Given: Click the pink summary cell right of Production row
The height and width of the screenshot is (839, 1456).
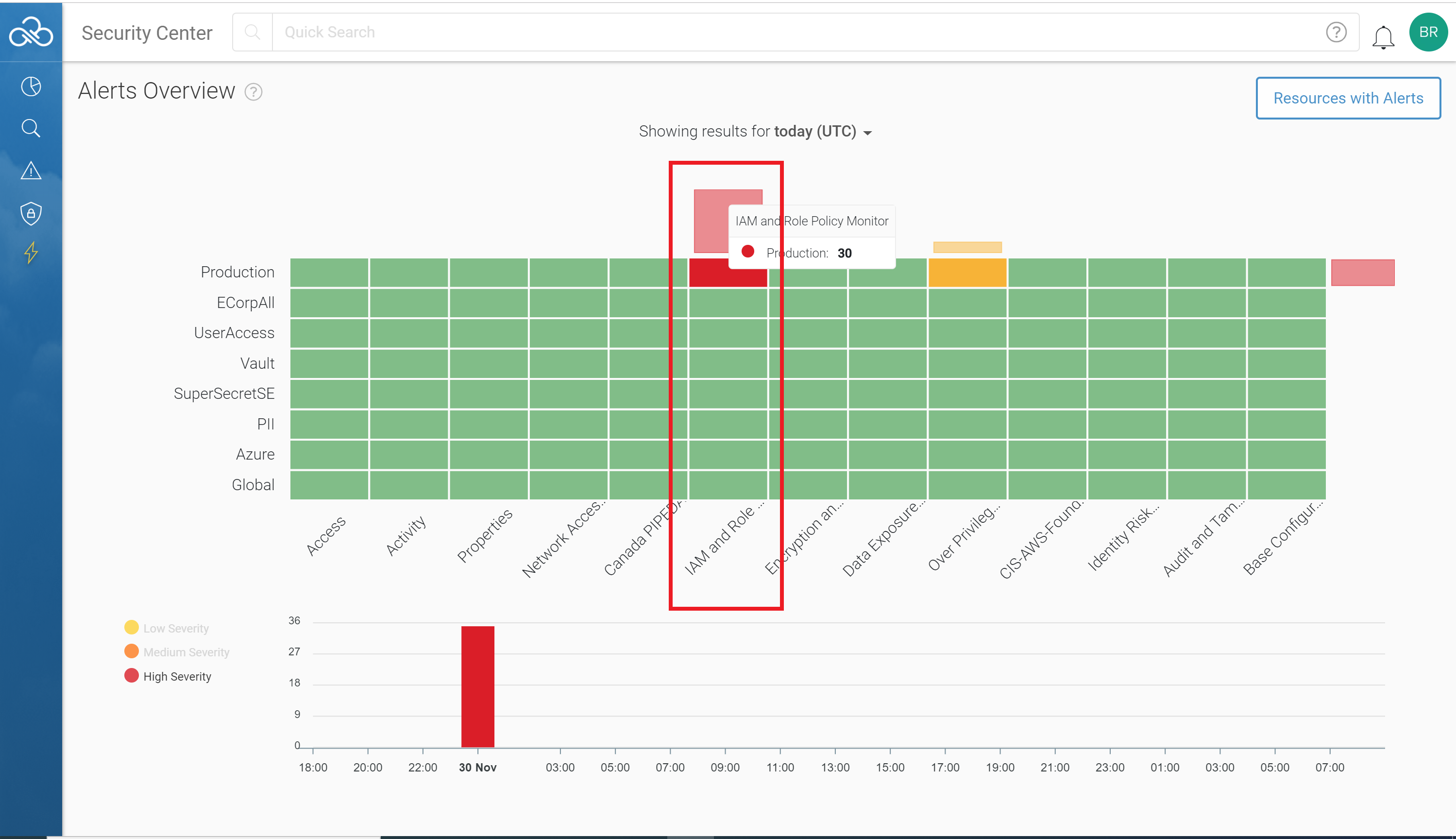Looking at the screenshot, I should (1363, 273).
